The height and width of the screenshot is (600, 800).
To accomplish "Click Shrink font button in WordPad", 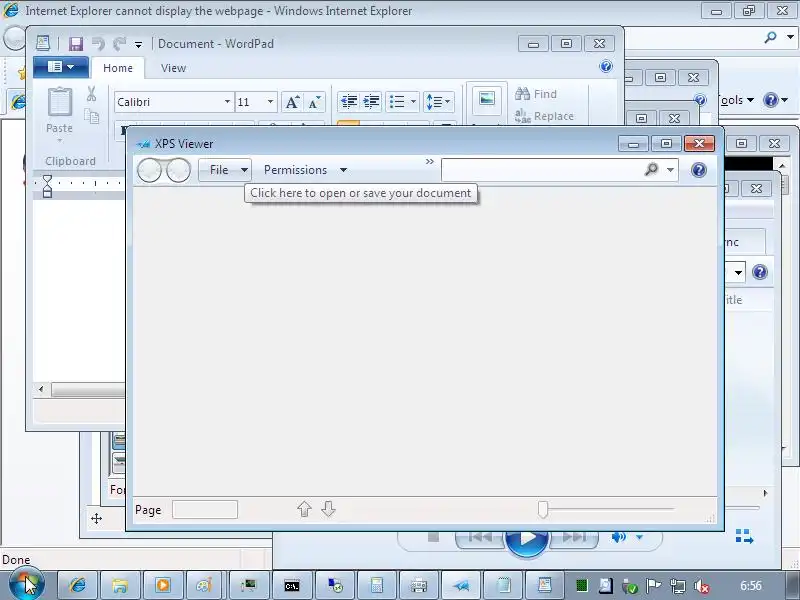I will pos(315,102).
